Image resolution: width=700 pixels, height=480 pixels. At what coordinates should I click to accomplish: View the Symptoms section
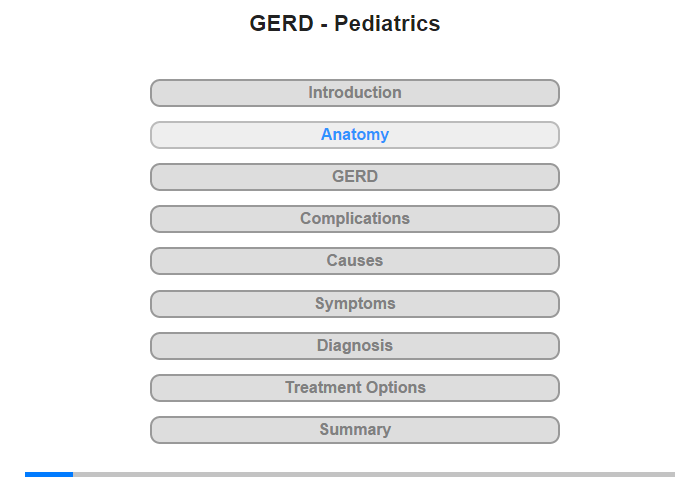point(355,304)
